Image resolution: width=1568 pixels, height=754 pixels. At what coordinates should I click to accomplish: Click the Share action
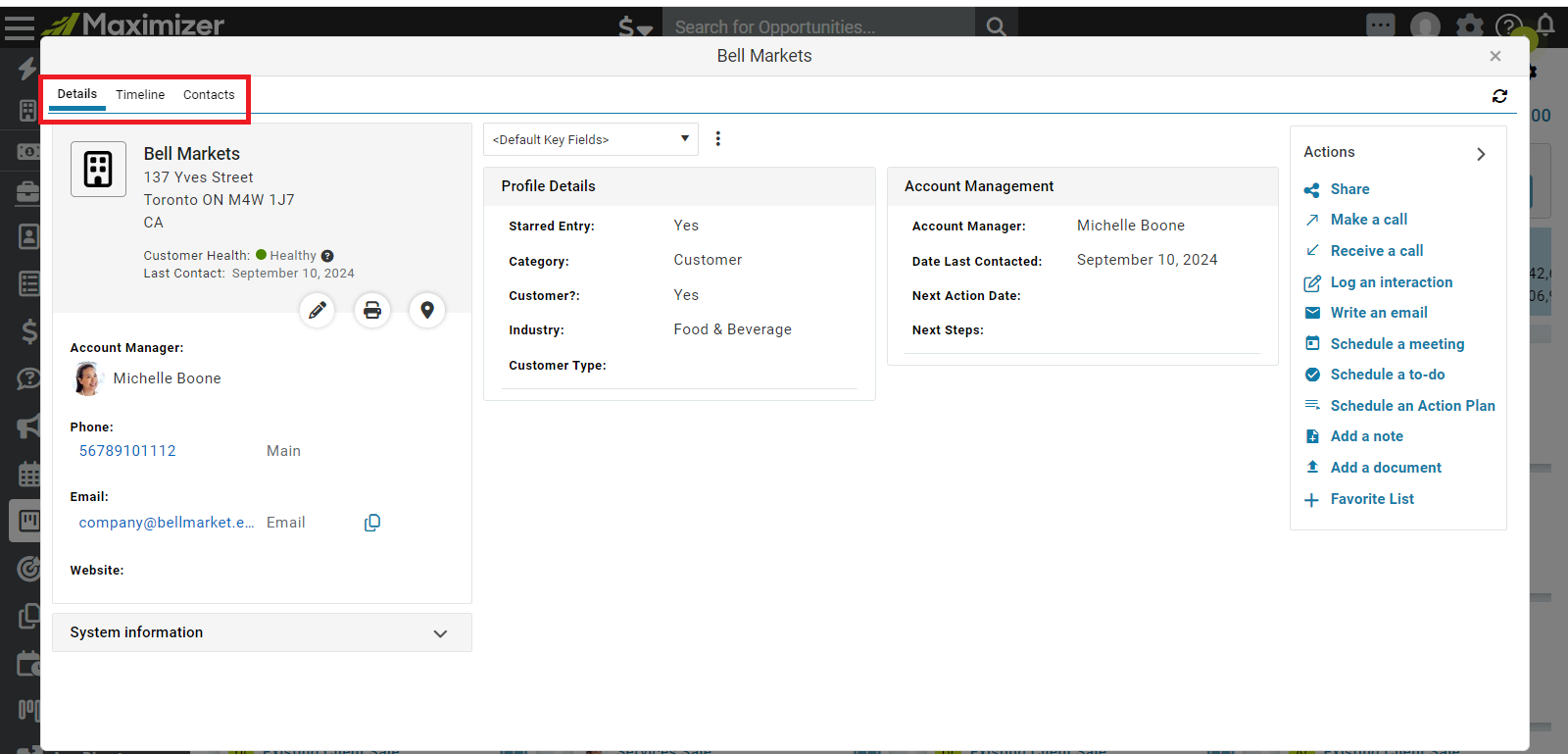[1349, 189]
